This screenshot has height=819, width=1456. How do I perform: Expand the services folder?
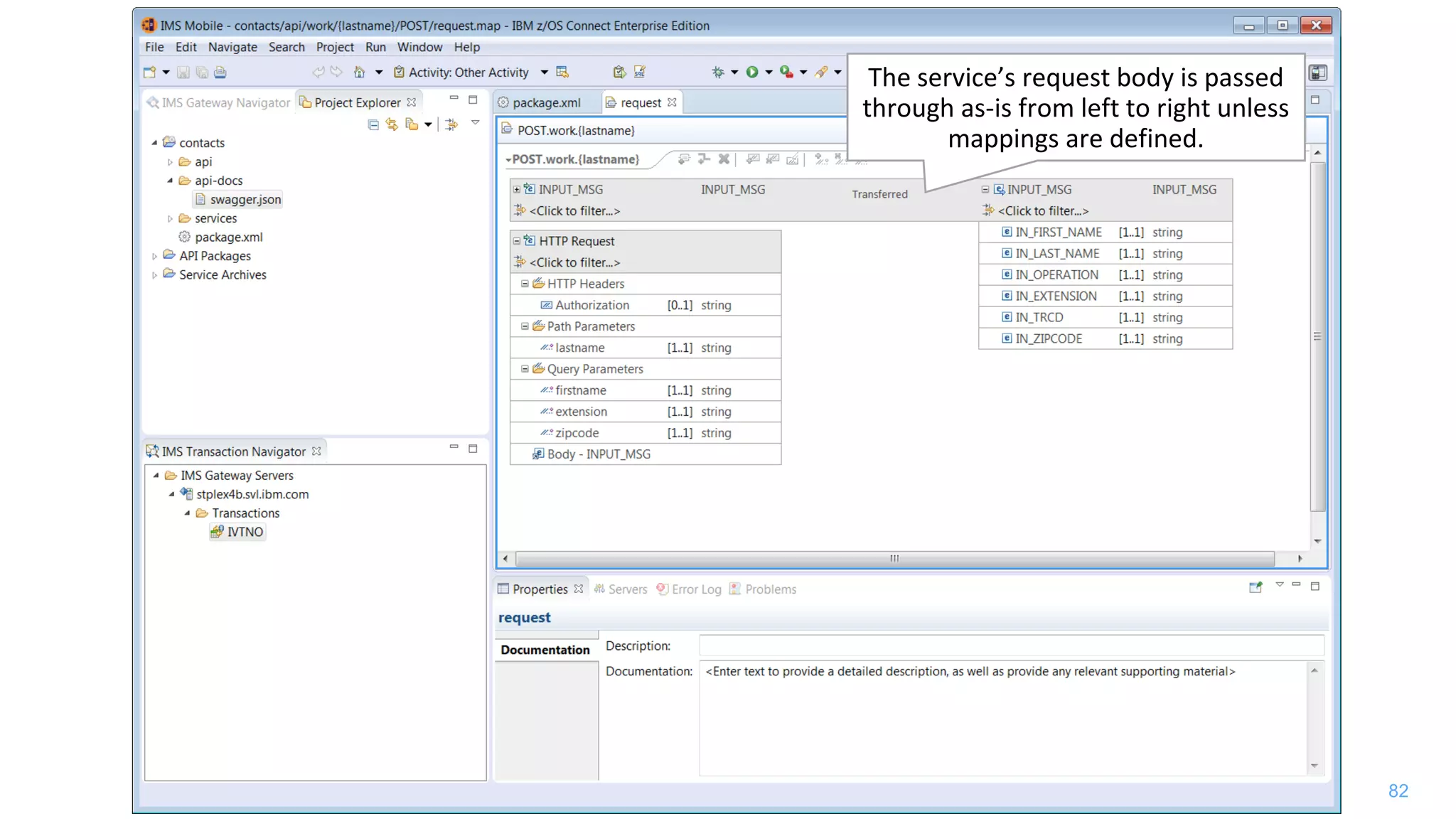pyautogui.click(x=170, y=218)
